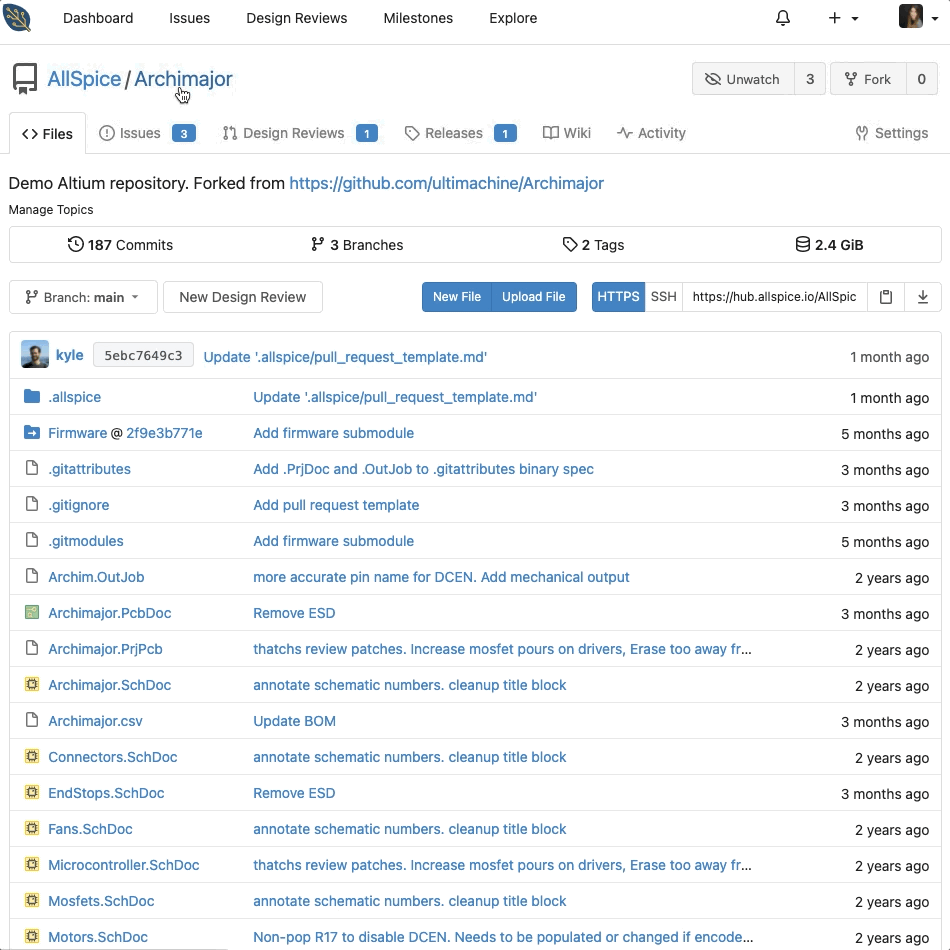Click the AllSpice leaf logo
This screenshot has height=950, width=950.
17,18
